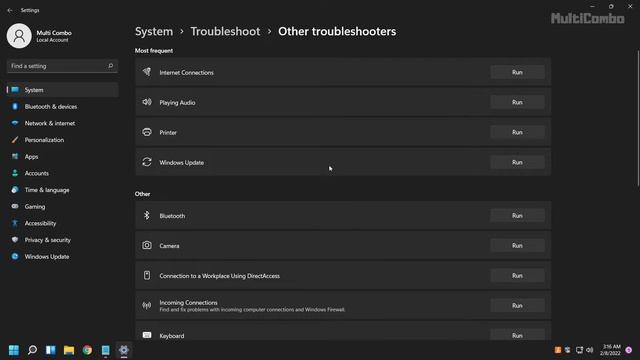Screen dimensions: 640x360
Task: Open Accessibility settings
Action: point(62,223)
